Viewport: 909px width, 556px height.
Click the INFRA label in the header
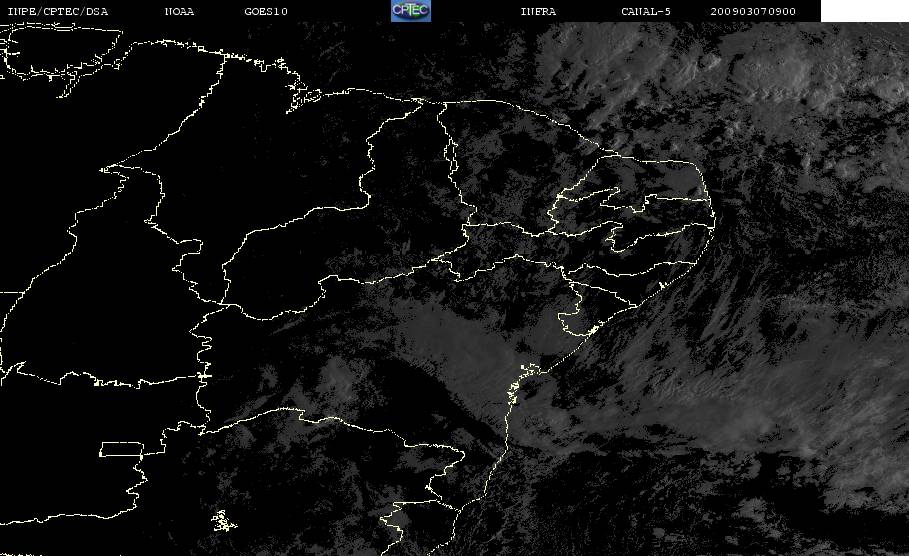(538, 12)
